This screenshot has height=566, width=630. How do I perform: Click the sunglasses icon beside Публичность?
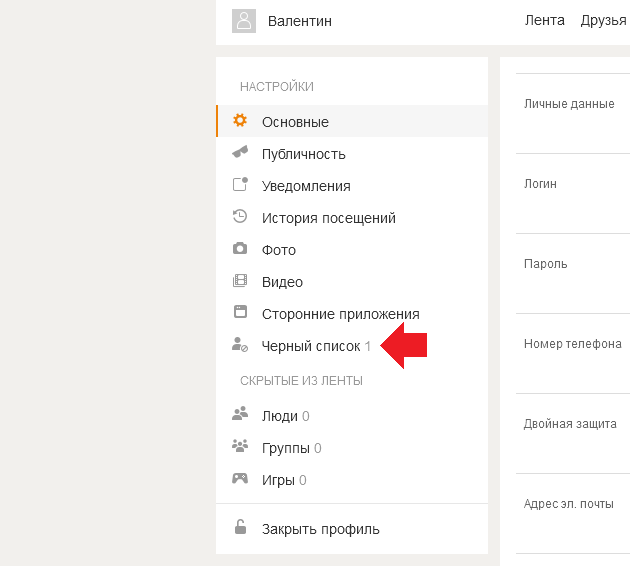[240, 152]
